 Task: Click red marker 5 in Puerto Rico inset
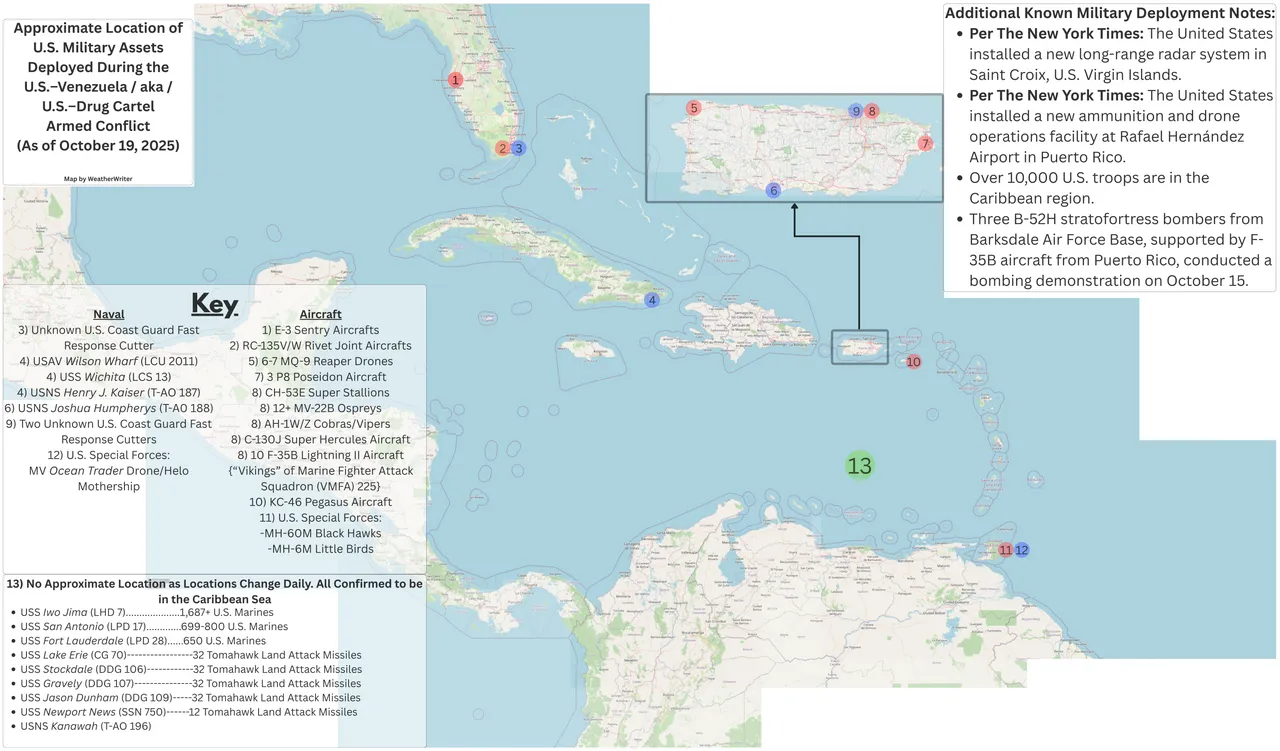click(x=694, y=108)
